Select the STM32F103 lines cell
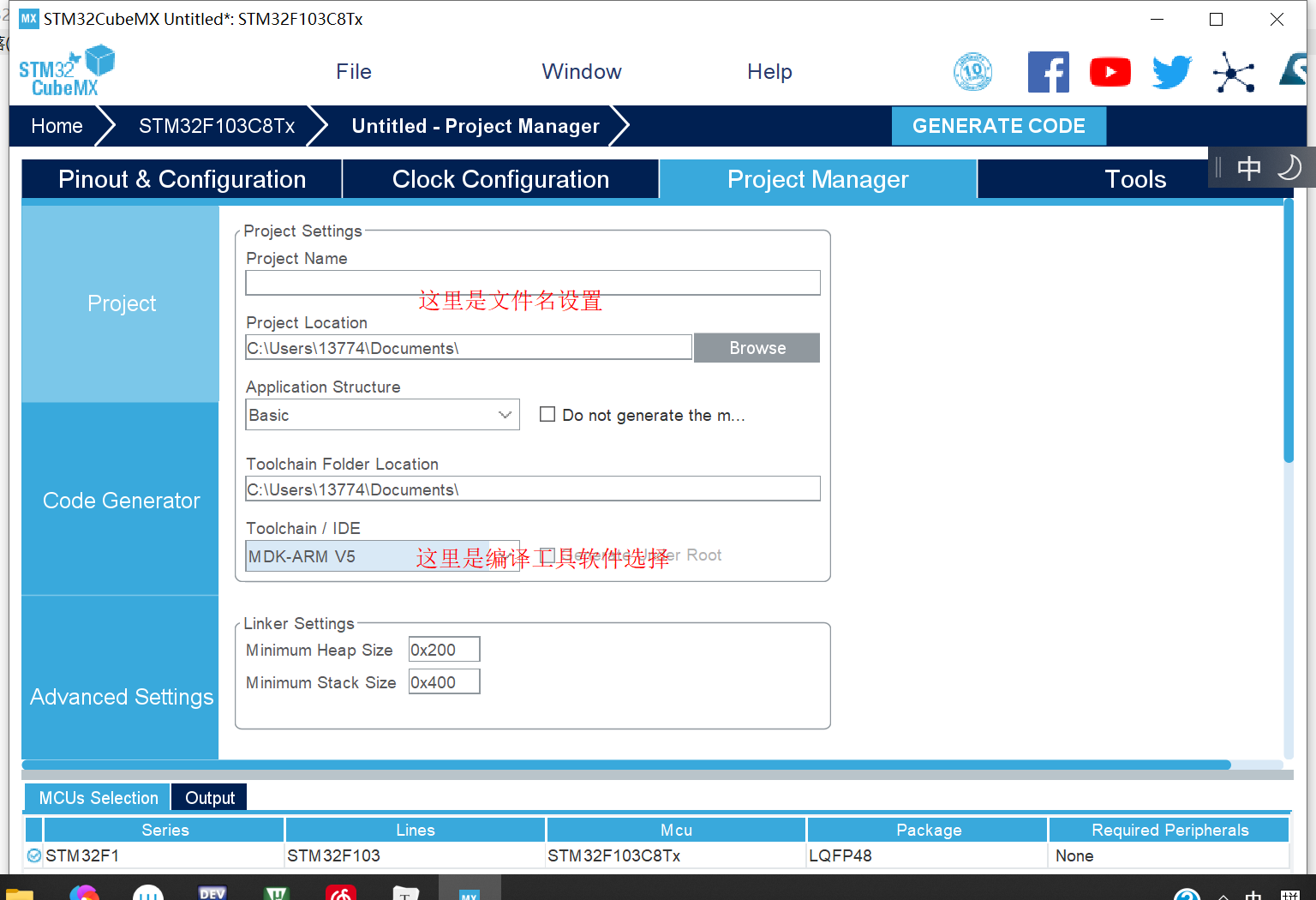Viewport: 1316px width, 900px height. pyautogui.click(x=416, y=855)
